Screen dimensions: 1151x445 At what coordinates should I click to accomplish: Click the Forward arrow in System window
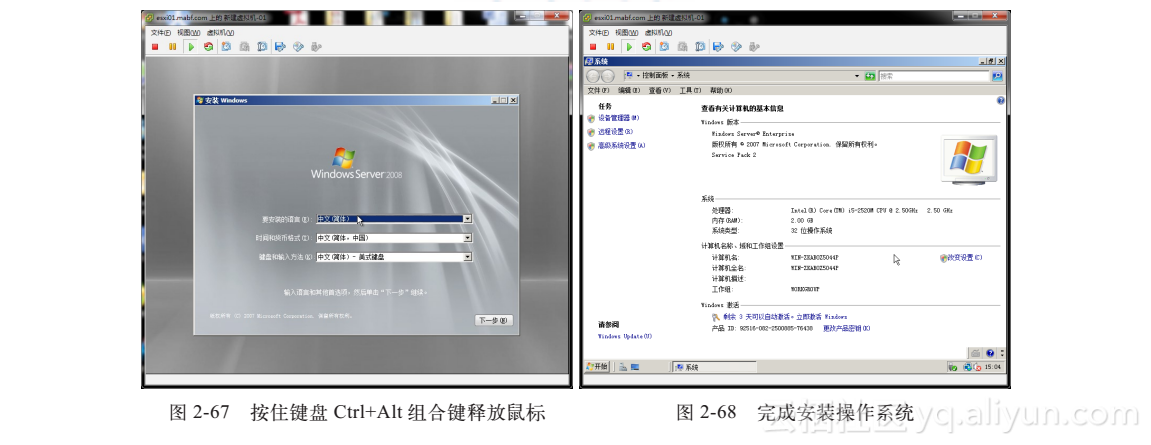coord(607,76)
